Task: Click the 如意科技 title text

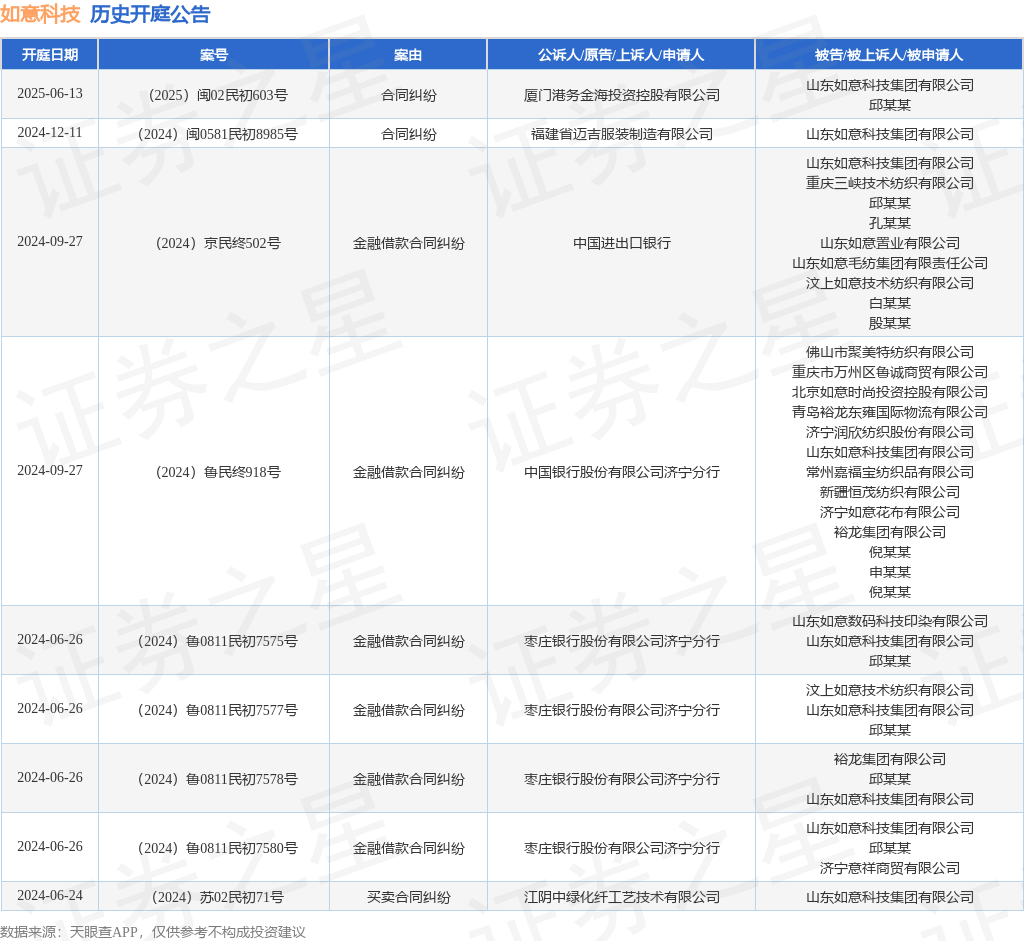Action: [40, 14]
